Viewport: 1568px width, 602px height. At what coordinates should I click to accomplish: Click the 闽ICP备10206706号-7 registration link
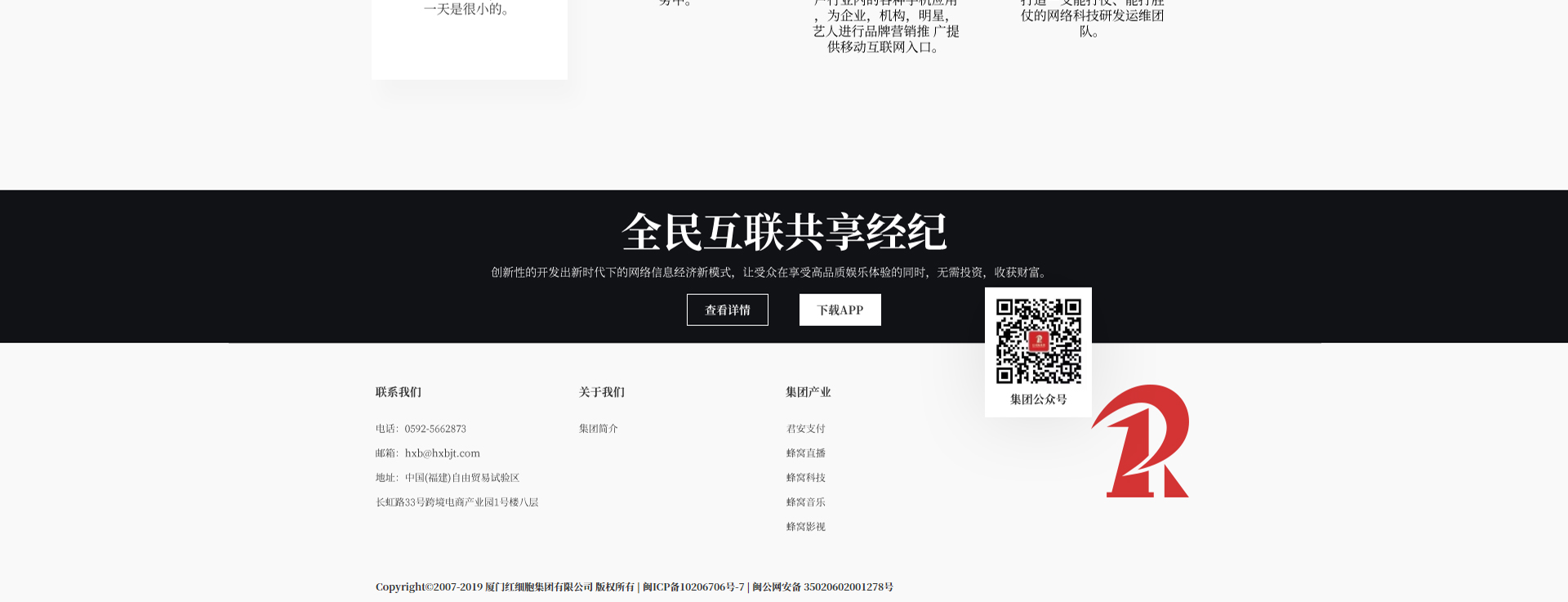tap(693, 587)
